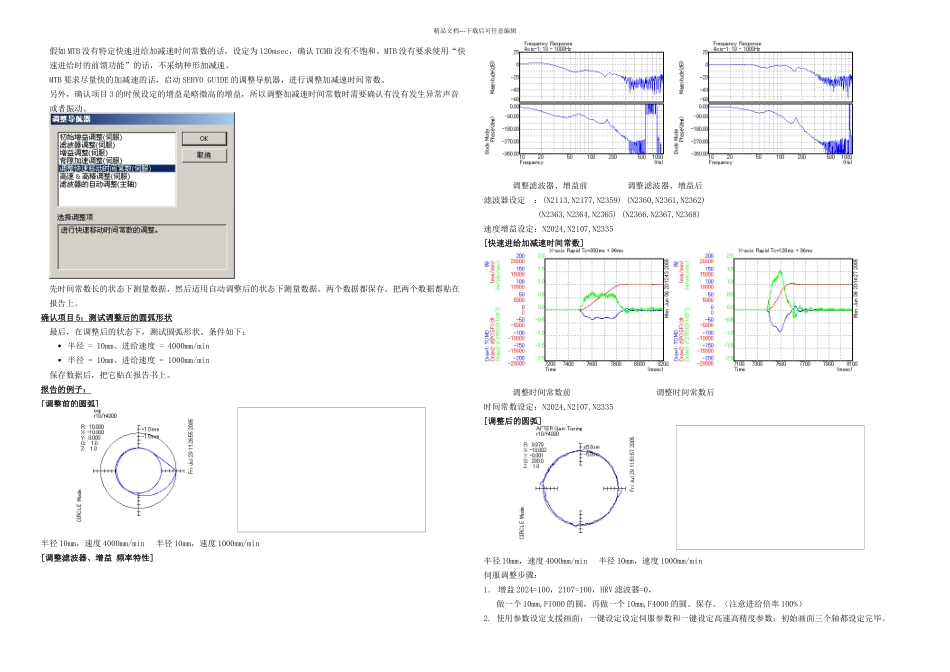Screen dimensions: 950x672
Task: Click the left Frequency Response Bode plot
Action: [x=576, y=103]
